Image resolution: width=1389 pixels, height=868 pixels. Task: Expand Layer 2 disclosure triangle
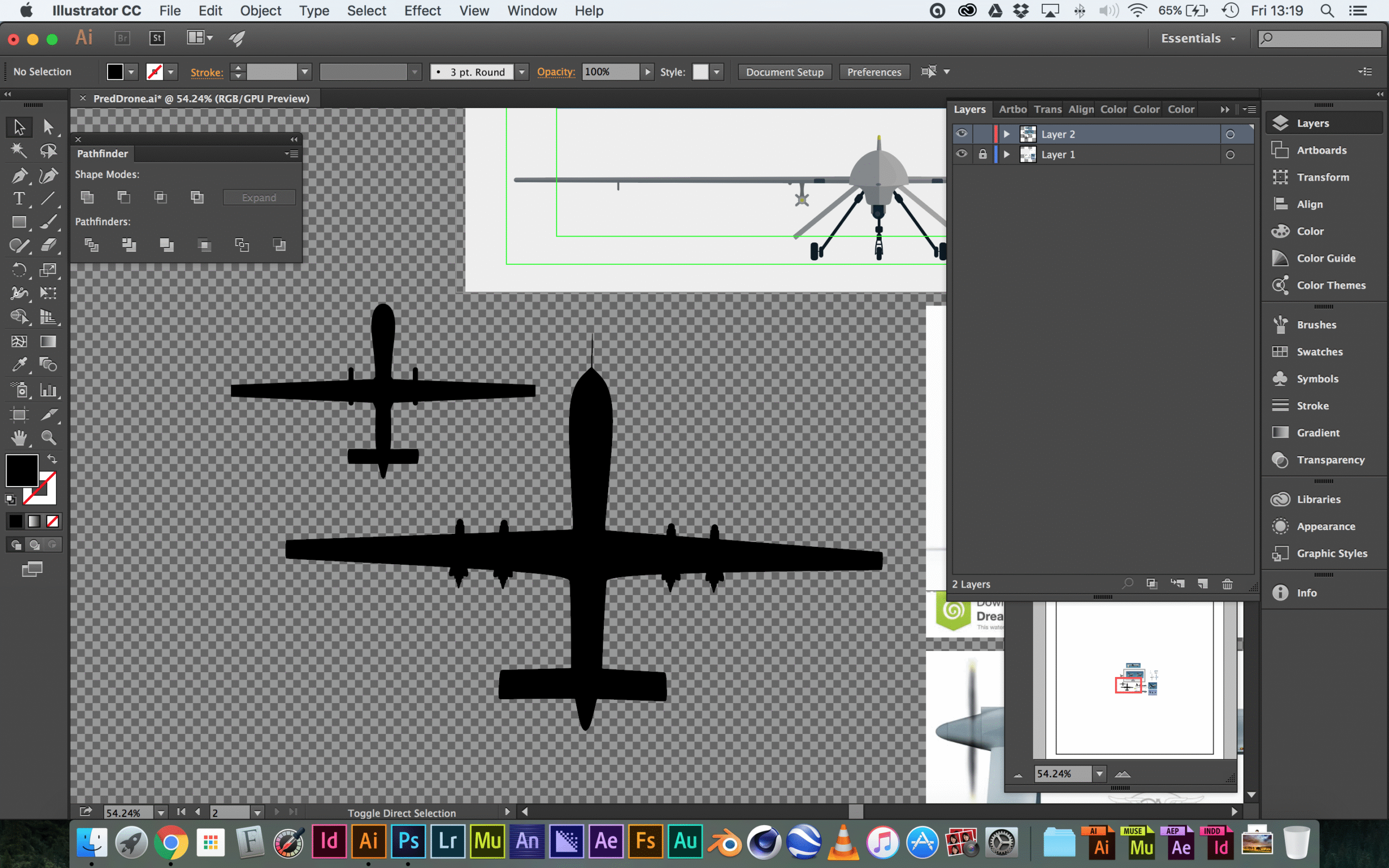1006,135
